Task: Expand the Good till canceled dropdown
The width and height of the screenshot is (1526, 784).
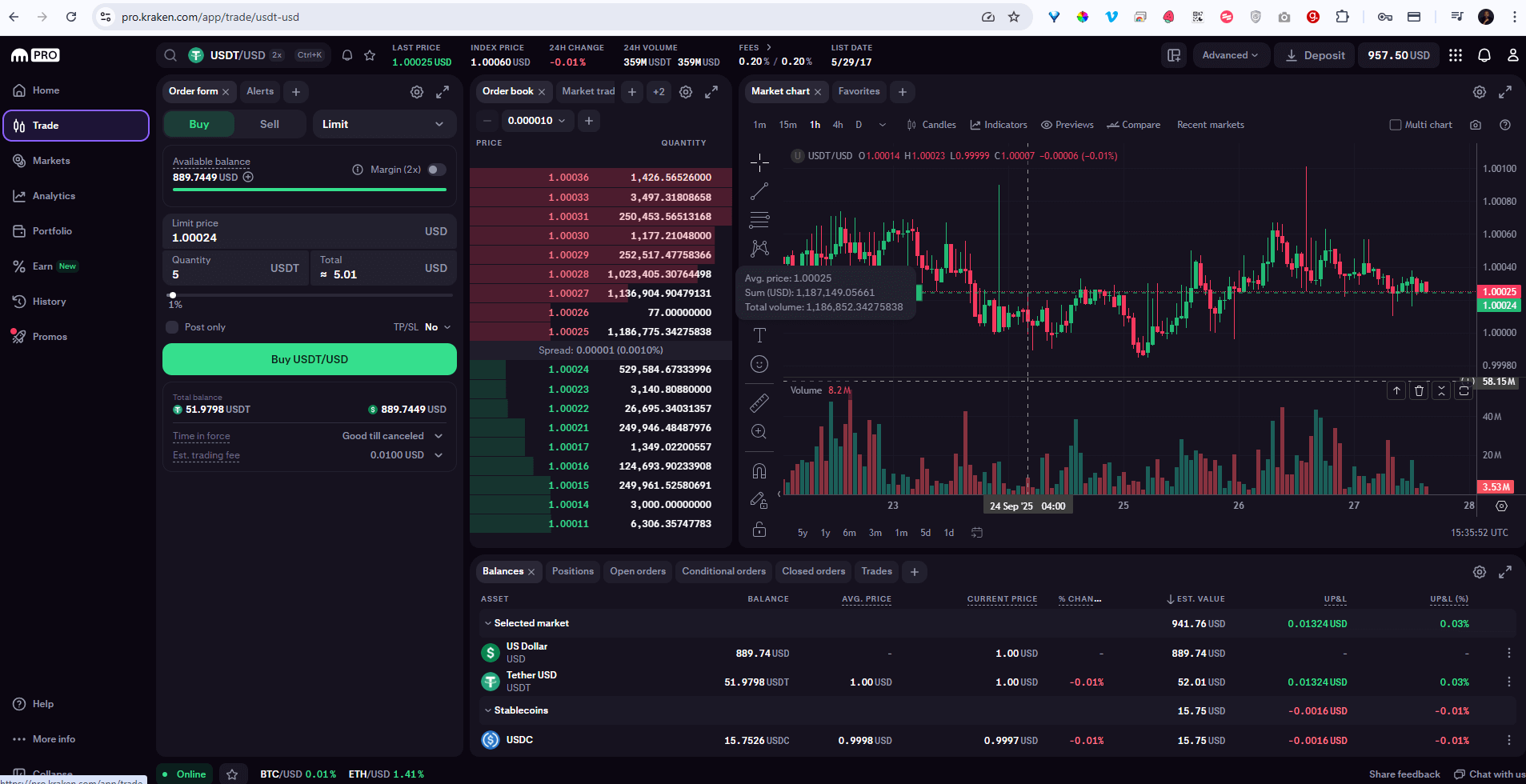Action: (x=439, y=436)
